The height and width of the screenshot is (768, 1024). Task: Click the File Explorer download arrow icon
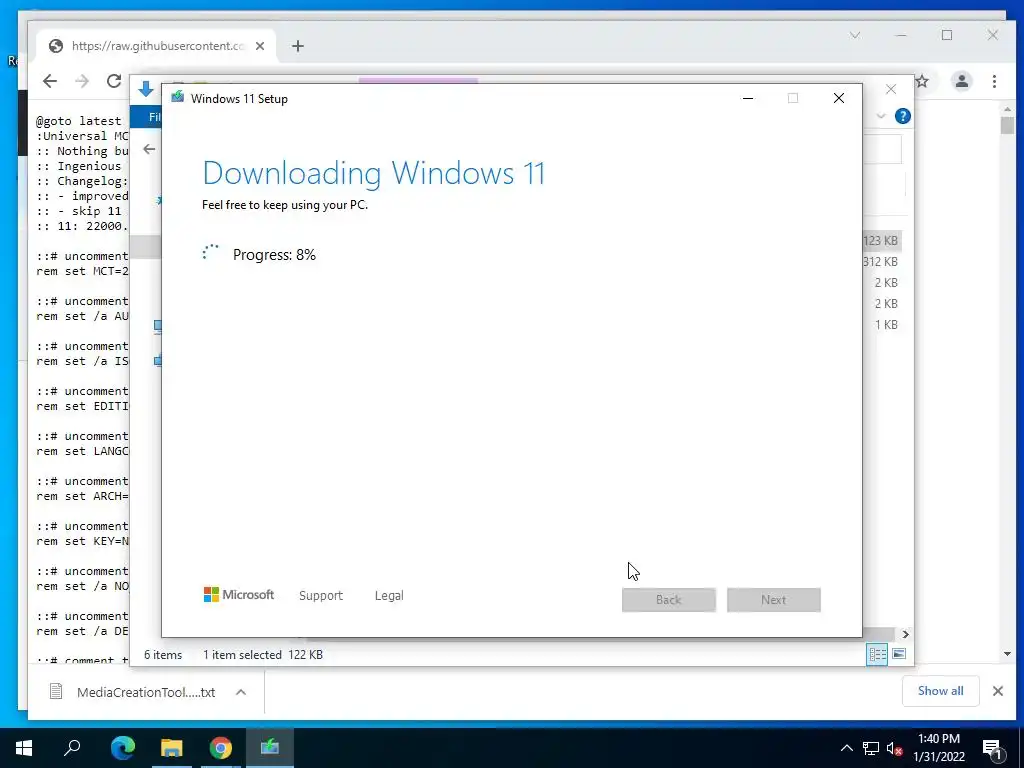point(146,89)
